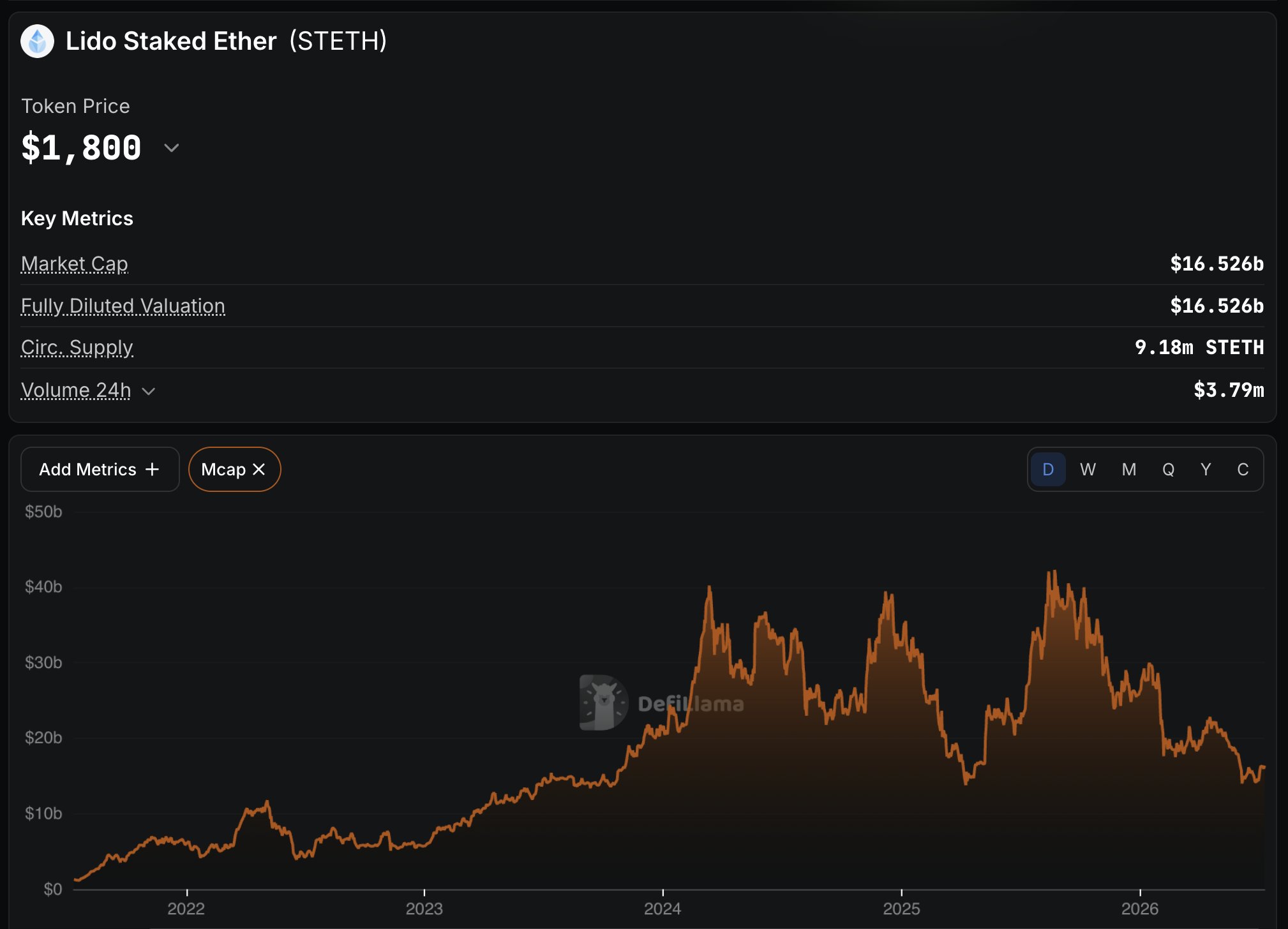Click the Volume 24h metric label
This screenshot has height=929, width=1288.
coord(76,390)
